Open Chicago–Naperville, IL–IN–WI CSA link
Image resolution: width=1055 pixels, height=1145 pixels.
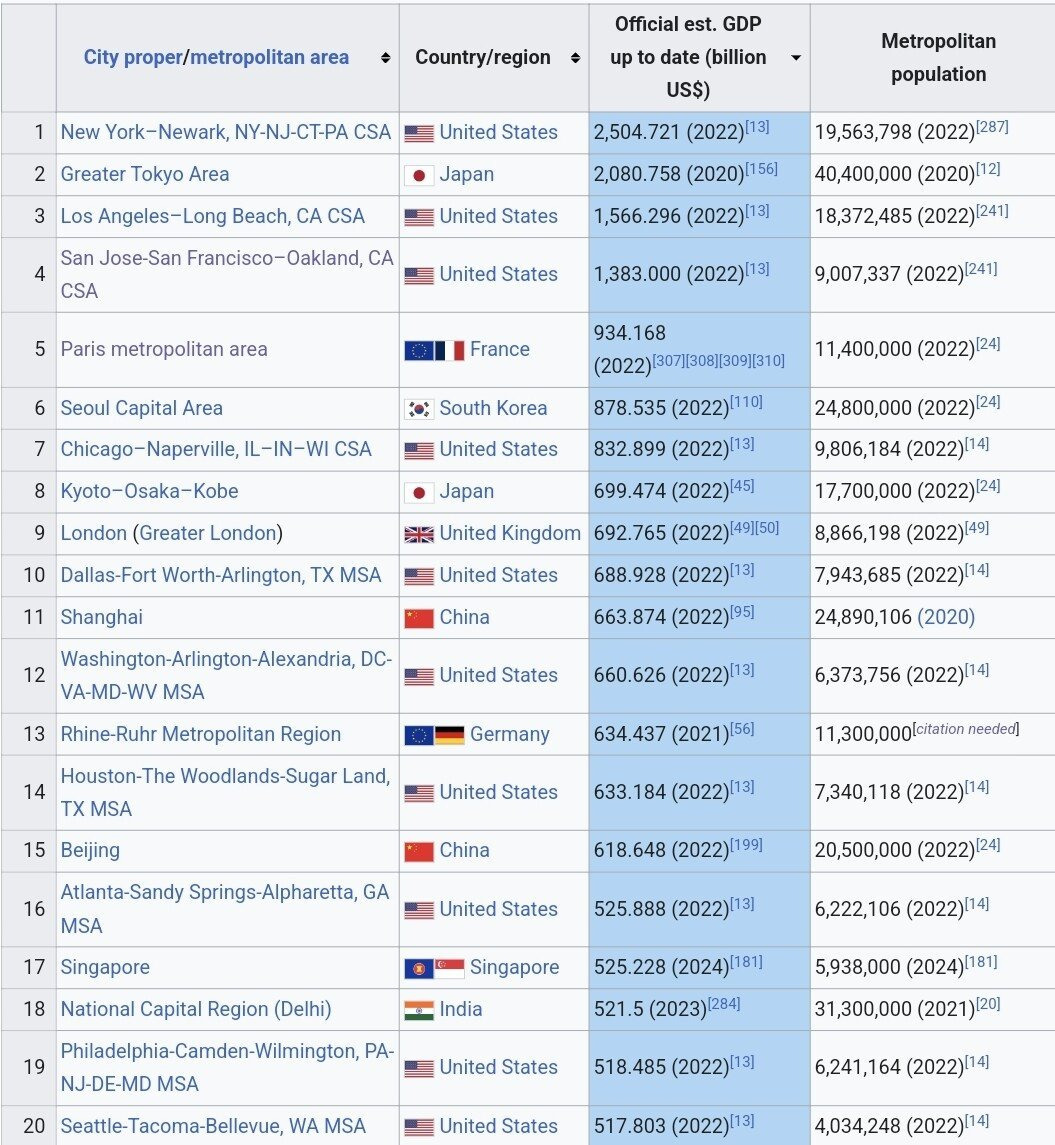pyautogui.click(x=216, y=449)
